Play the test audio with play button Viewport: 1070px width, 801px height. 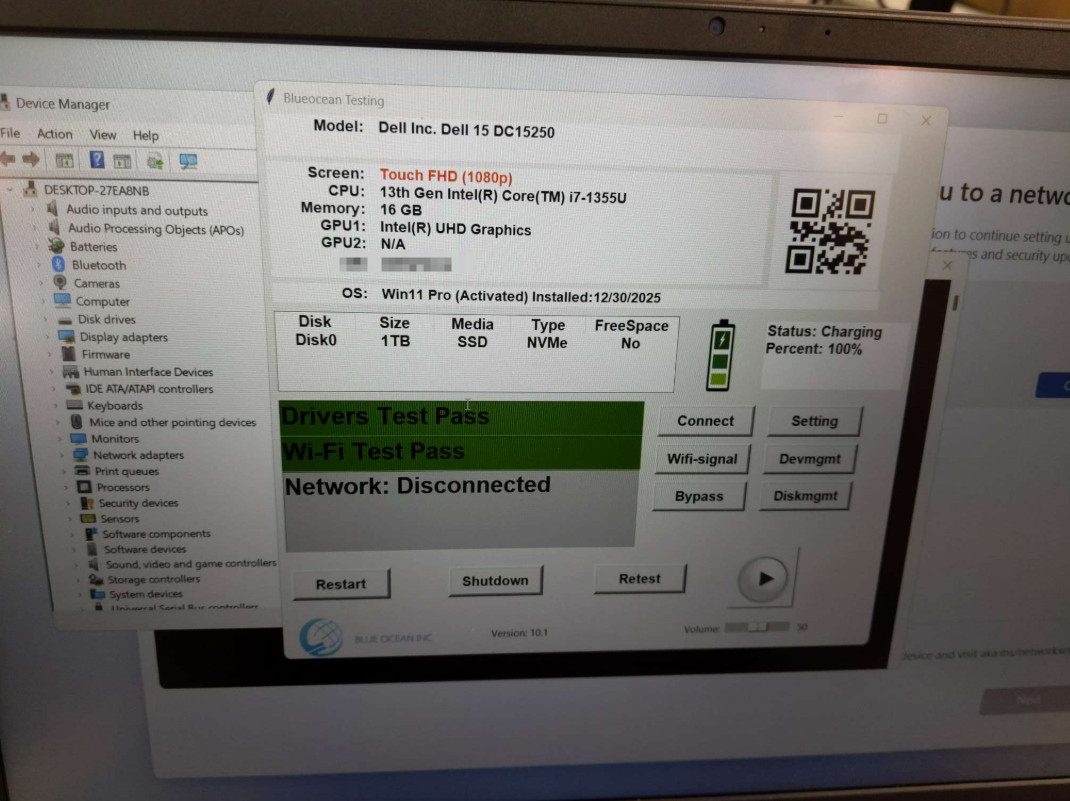click(764, 579)
